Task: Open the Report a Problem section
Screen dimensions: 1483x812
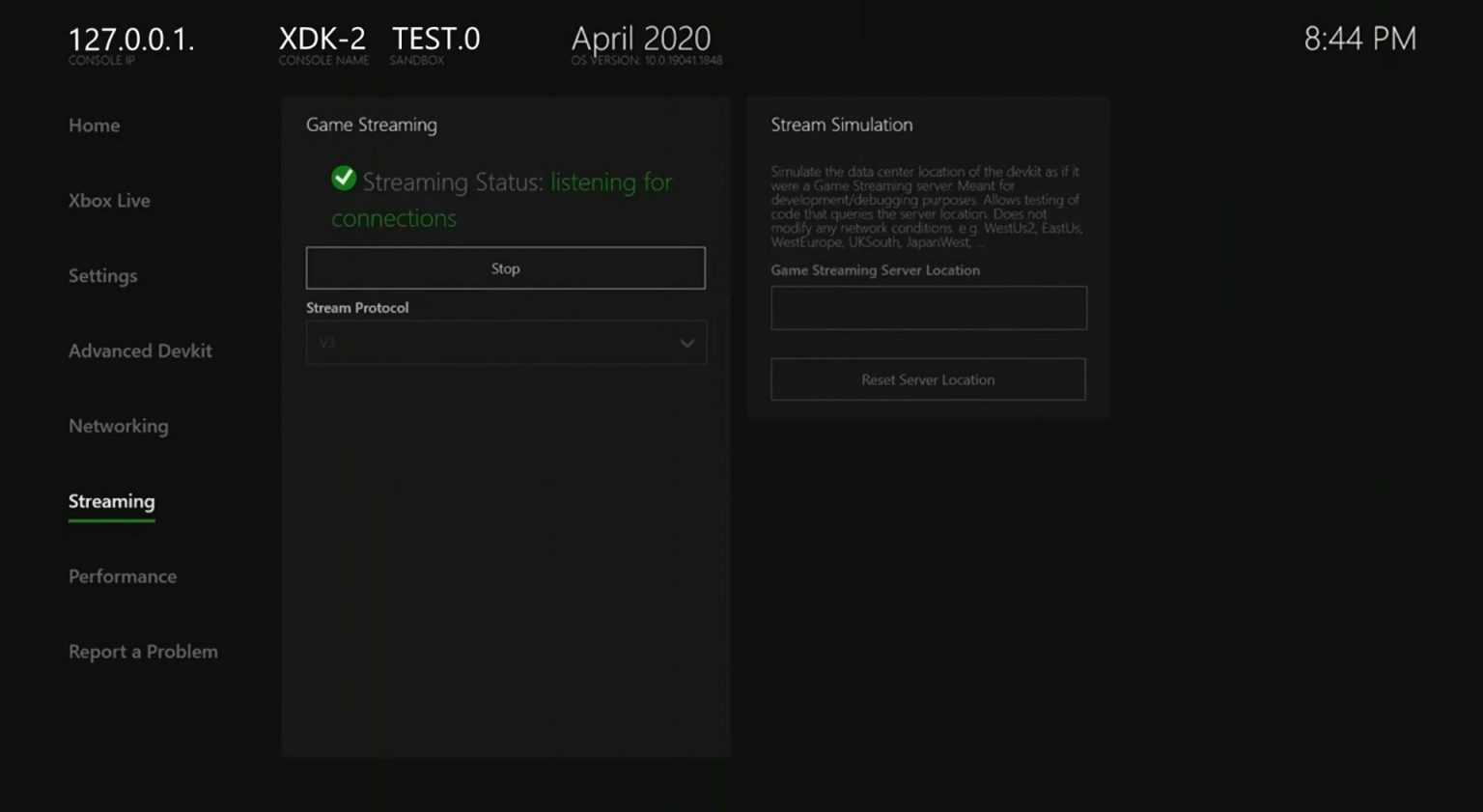Action: click(143, 652)
